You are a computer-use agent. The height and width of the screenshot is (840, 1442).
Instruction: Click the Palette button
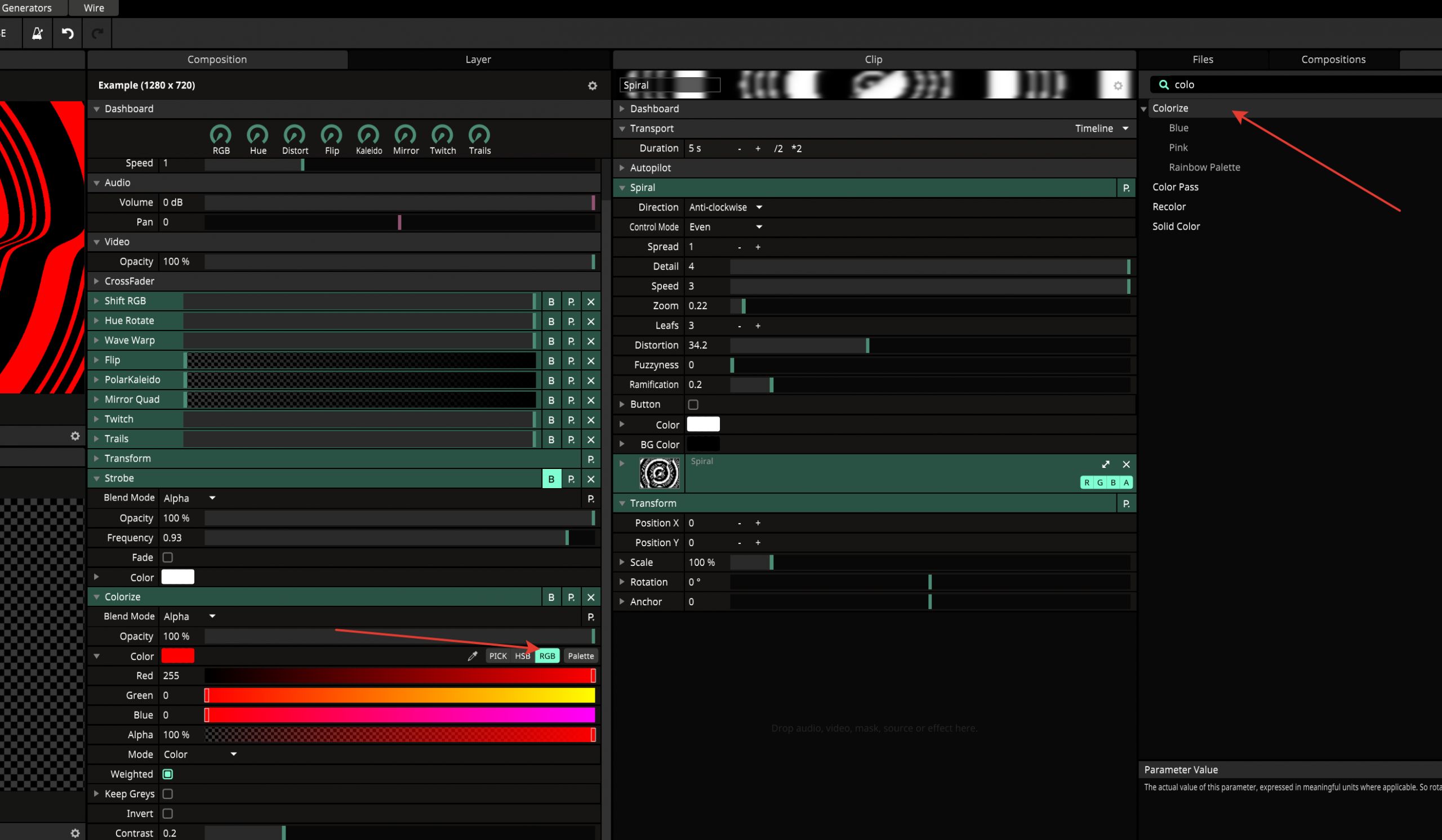point(580,656)
